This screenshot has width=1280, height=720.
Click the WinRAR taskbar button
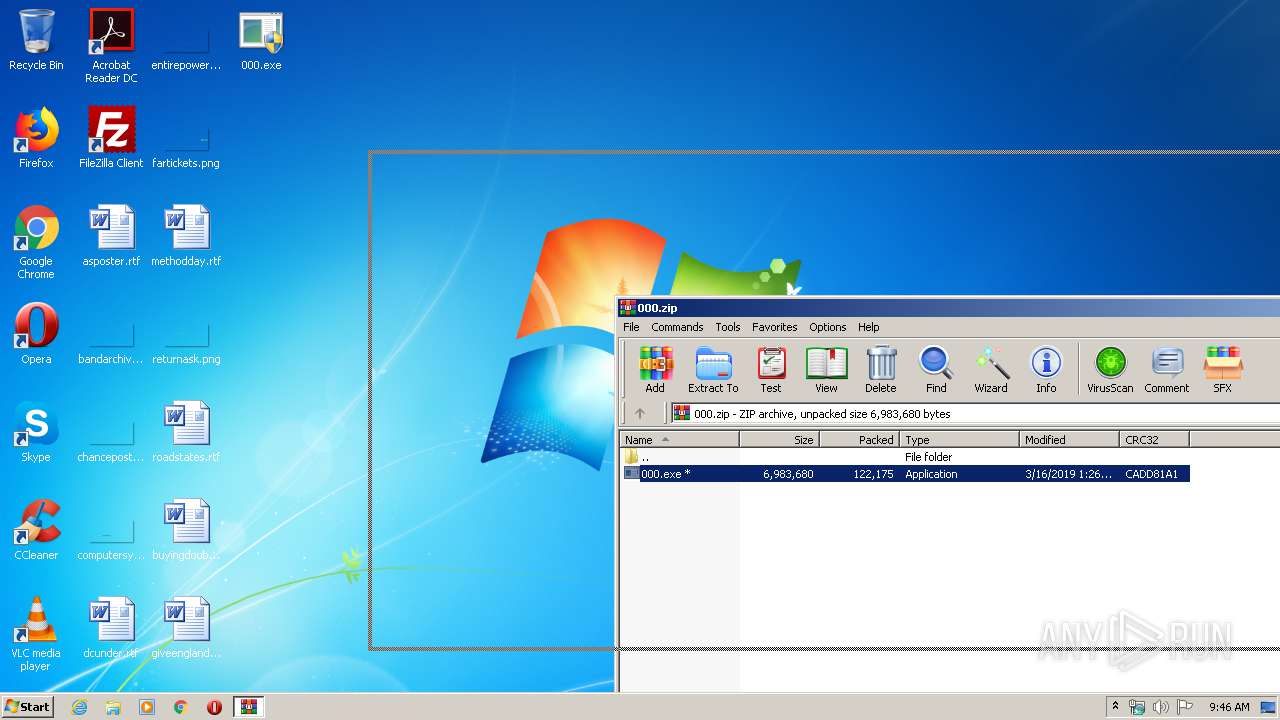coord(249,707)
